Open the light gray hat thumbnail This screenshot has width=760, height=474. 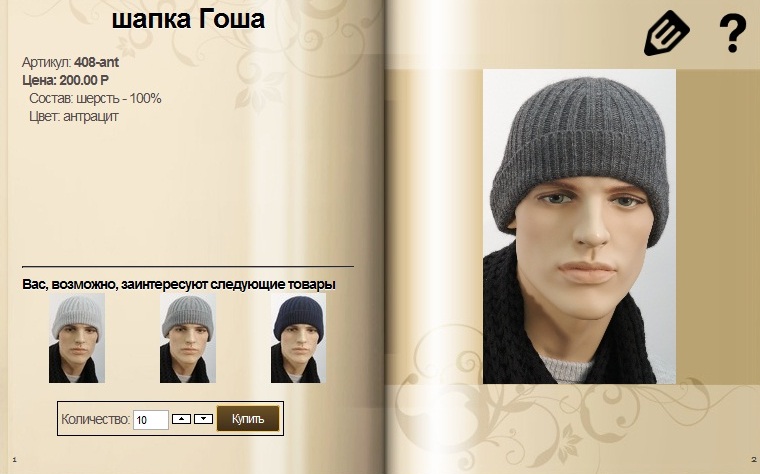pos(77,338)
